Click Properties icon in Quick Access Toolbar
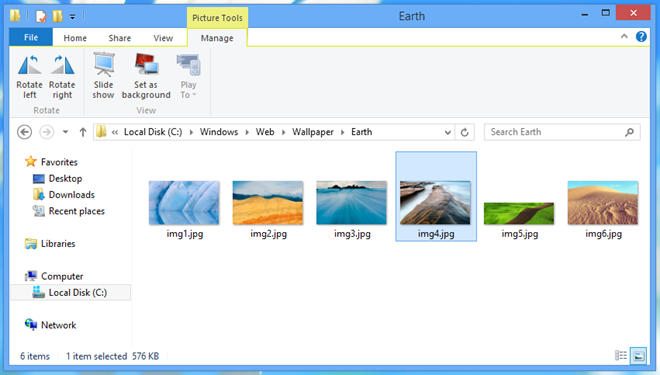 (x=41, y=16)
